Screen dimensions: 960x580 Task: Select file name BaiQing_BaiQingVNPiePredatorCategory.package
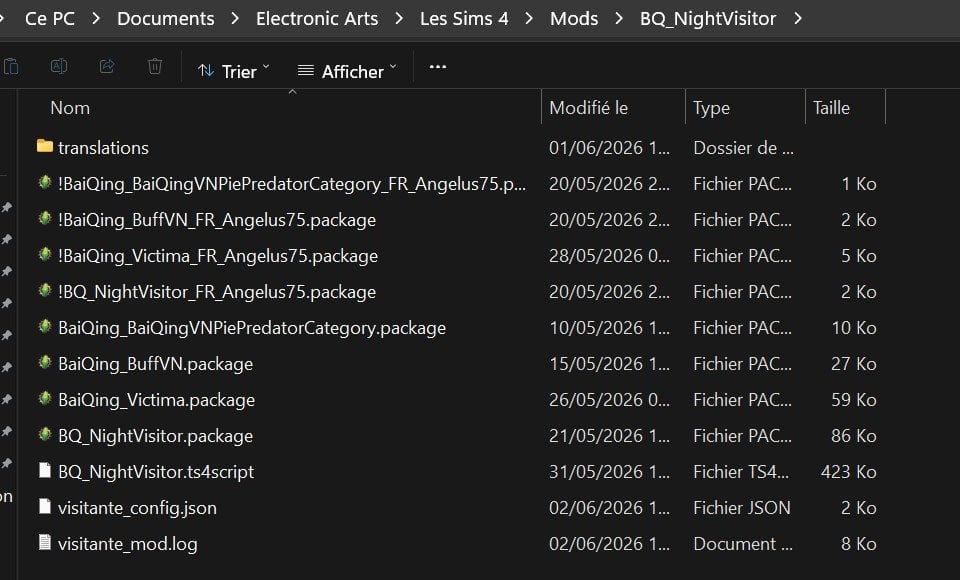click(252, 328)
